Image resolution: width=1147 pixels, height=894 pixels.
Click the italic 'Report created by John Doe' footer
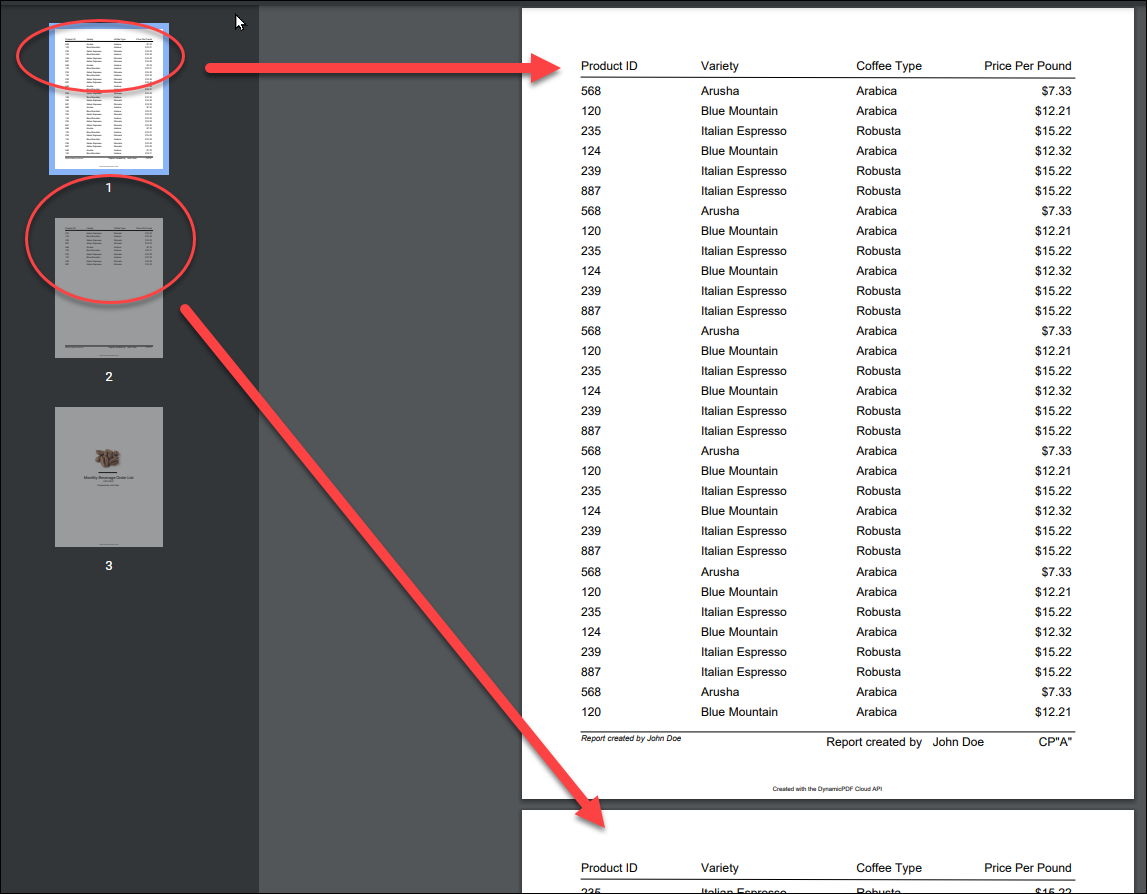click(631, 739)
